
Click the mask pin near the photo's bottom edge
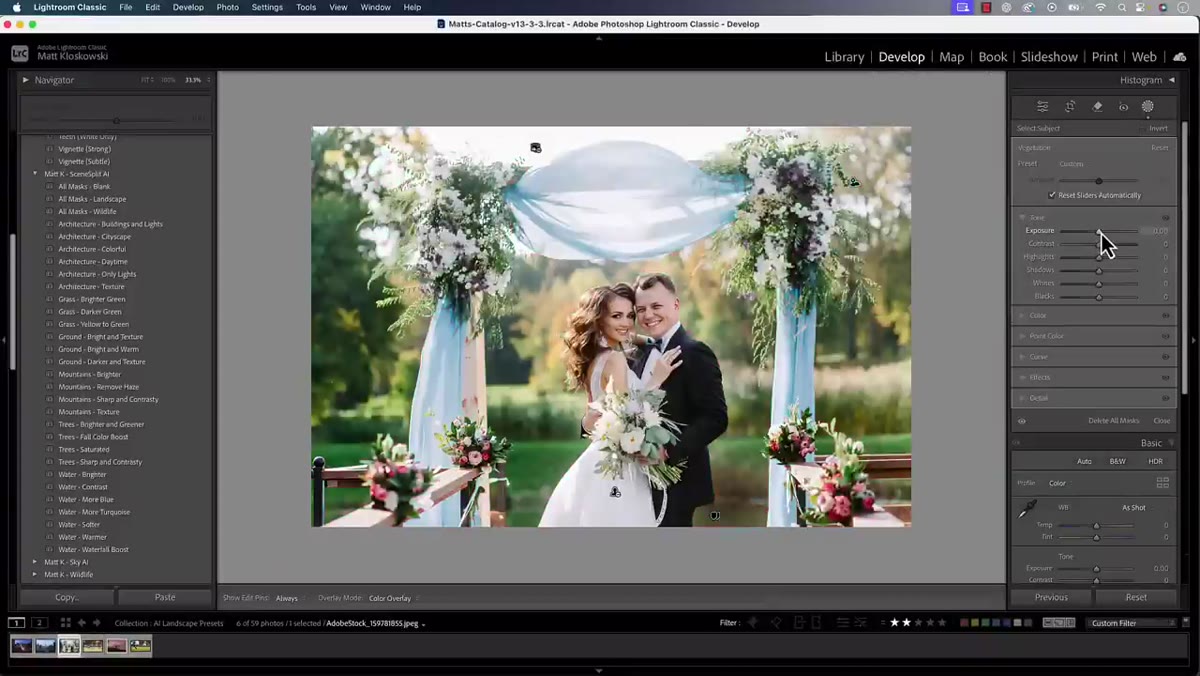click(714, 516)
